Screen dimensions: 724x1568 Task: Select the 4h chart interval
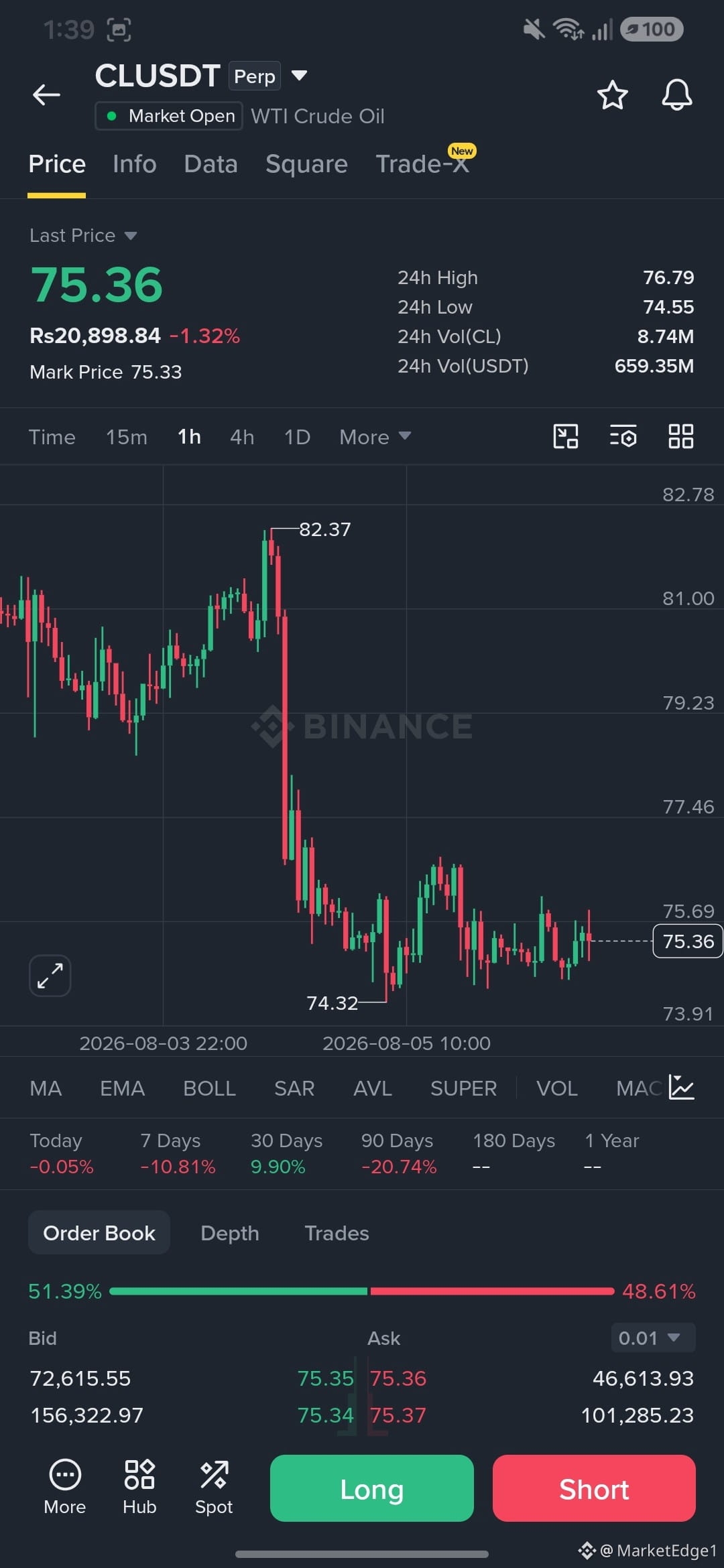(242, 437)
